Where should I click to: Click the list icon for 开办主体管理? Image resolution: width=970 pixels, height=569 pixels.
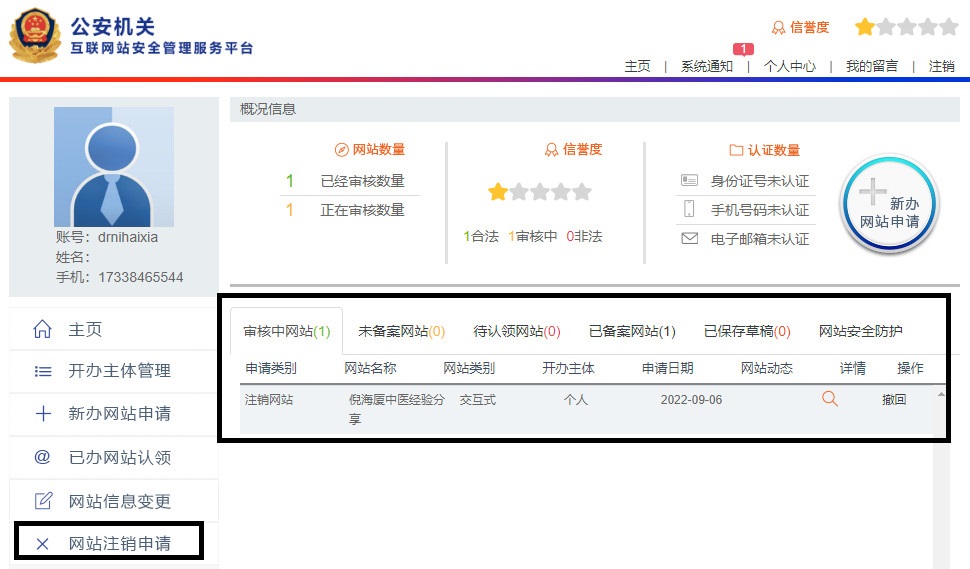(43, 371)
